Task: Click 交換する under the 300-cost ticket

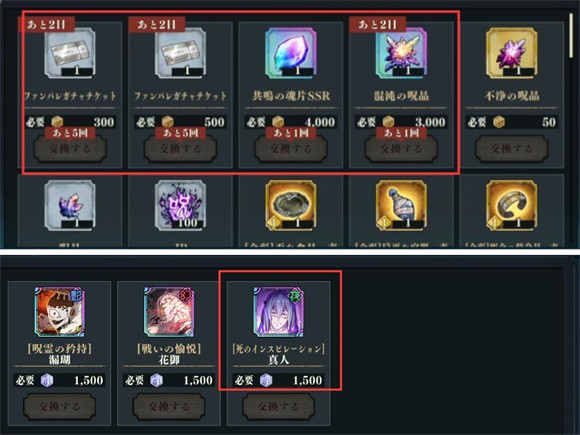Action: pos(70,149)
